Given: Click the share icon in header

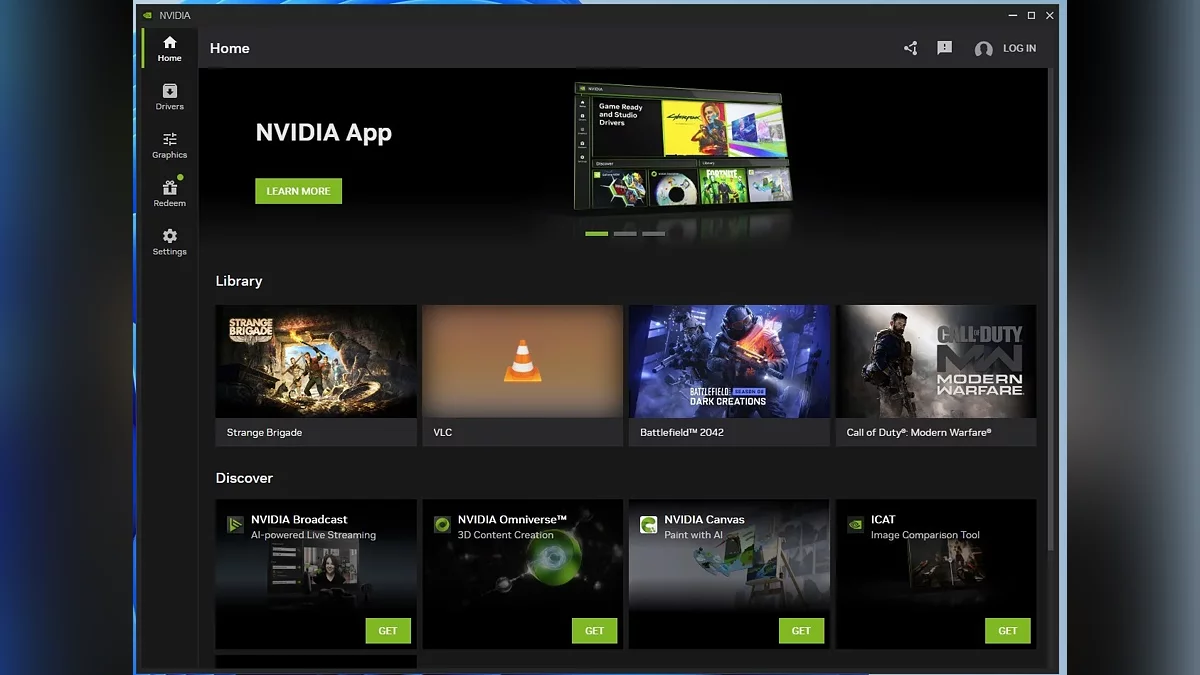Looking at the screenshot, I should pyautogui.click(x=910, y=48).
